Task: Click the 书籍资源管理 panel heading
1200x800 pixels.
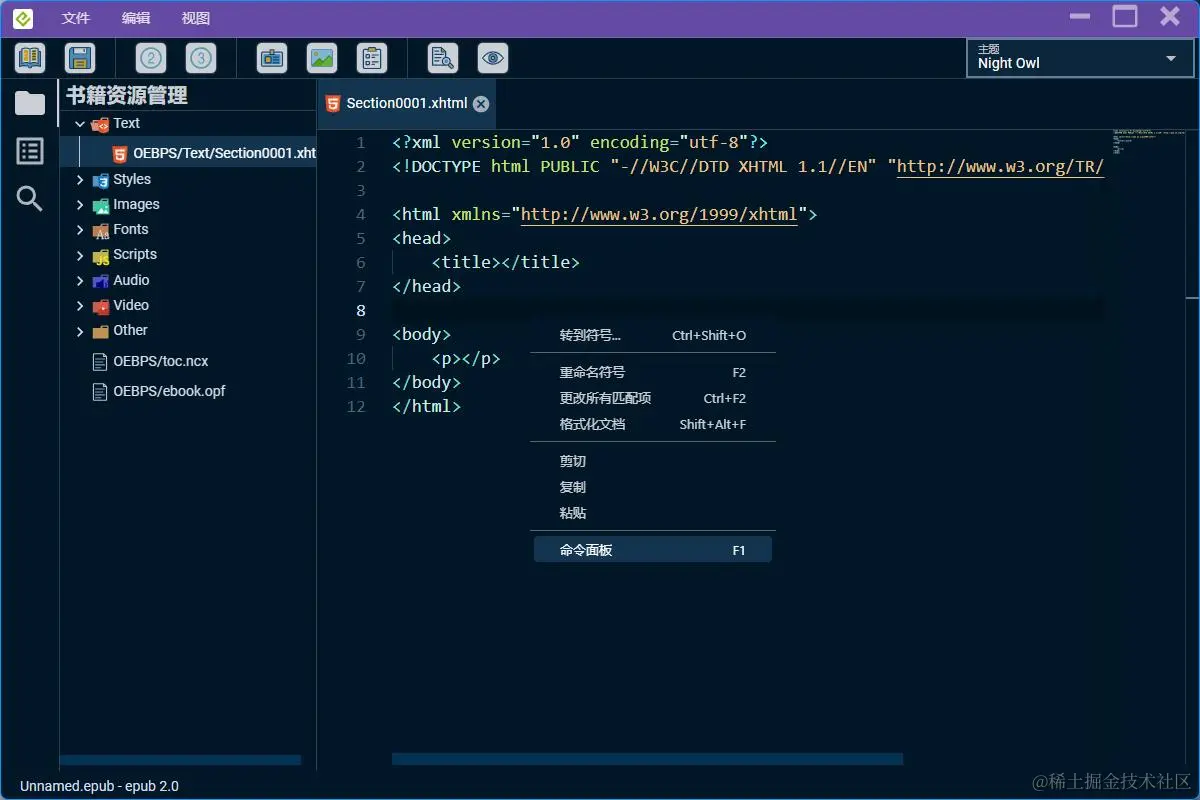Action: (x=127, y=96)
